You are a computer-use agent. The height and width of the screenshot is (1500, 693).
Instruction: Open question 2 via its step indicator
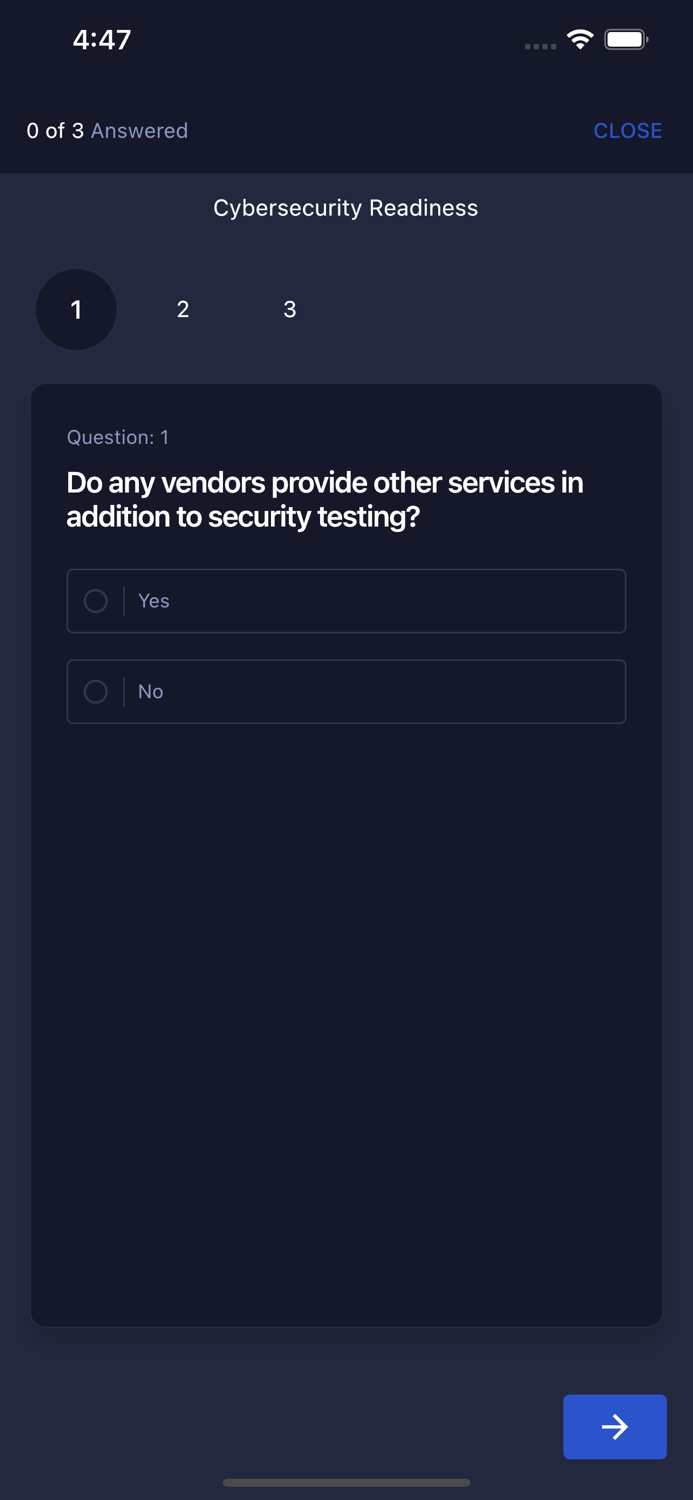(x=183, y=310)
